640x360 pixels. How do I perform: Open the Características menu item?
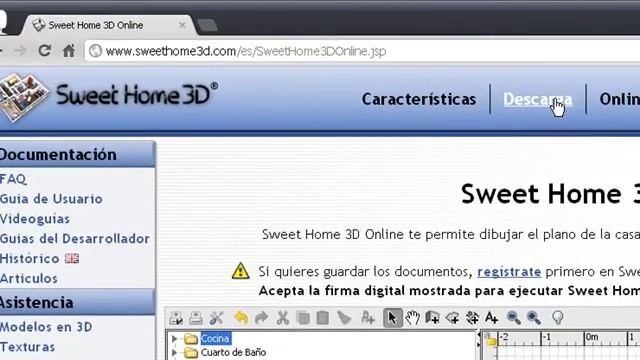point(419,99)
